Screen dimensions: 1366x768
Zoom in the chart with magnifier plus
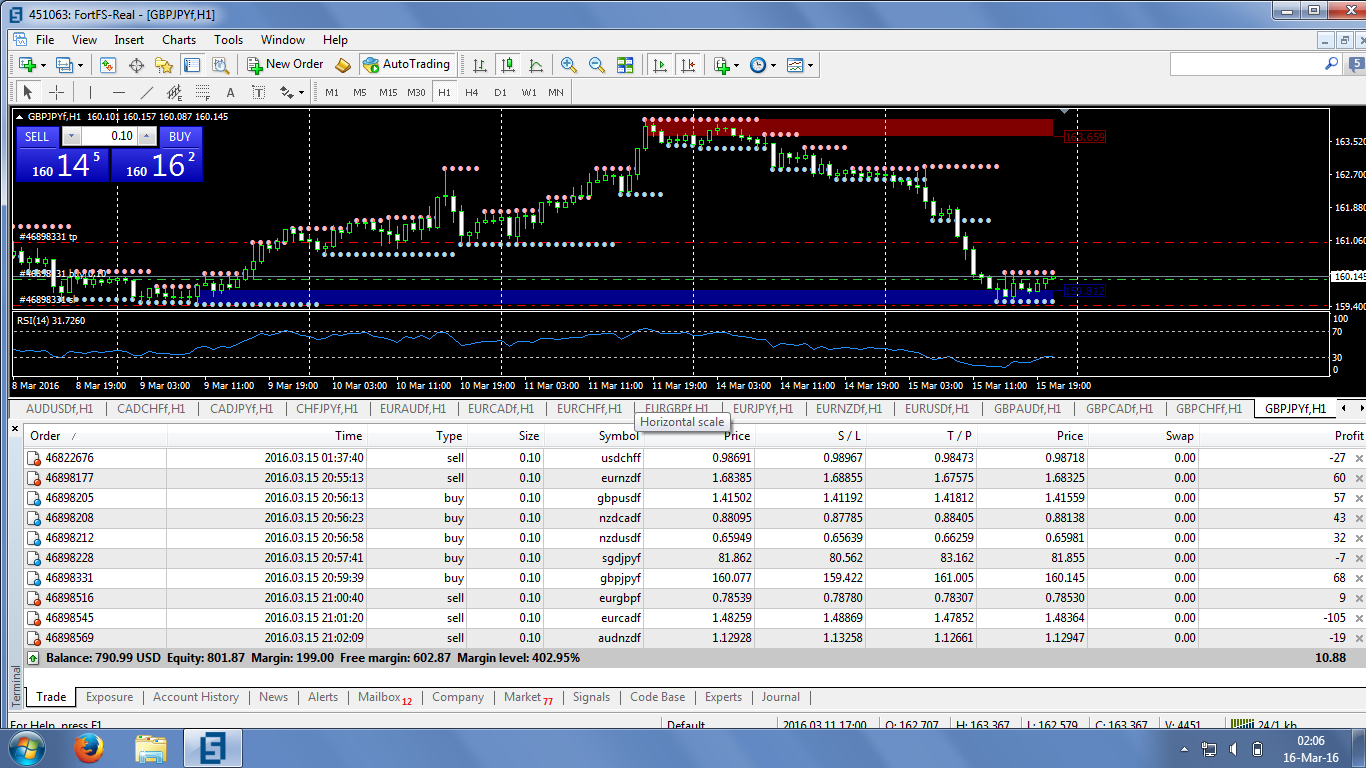[569, 65]
